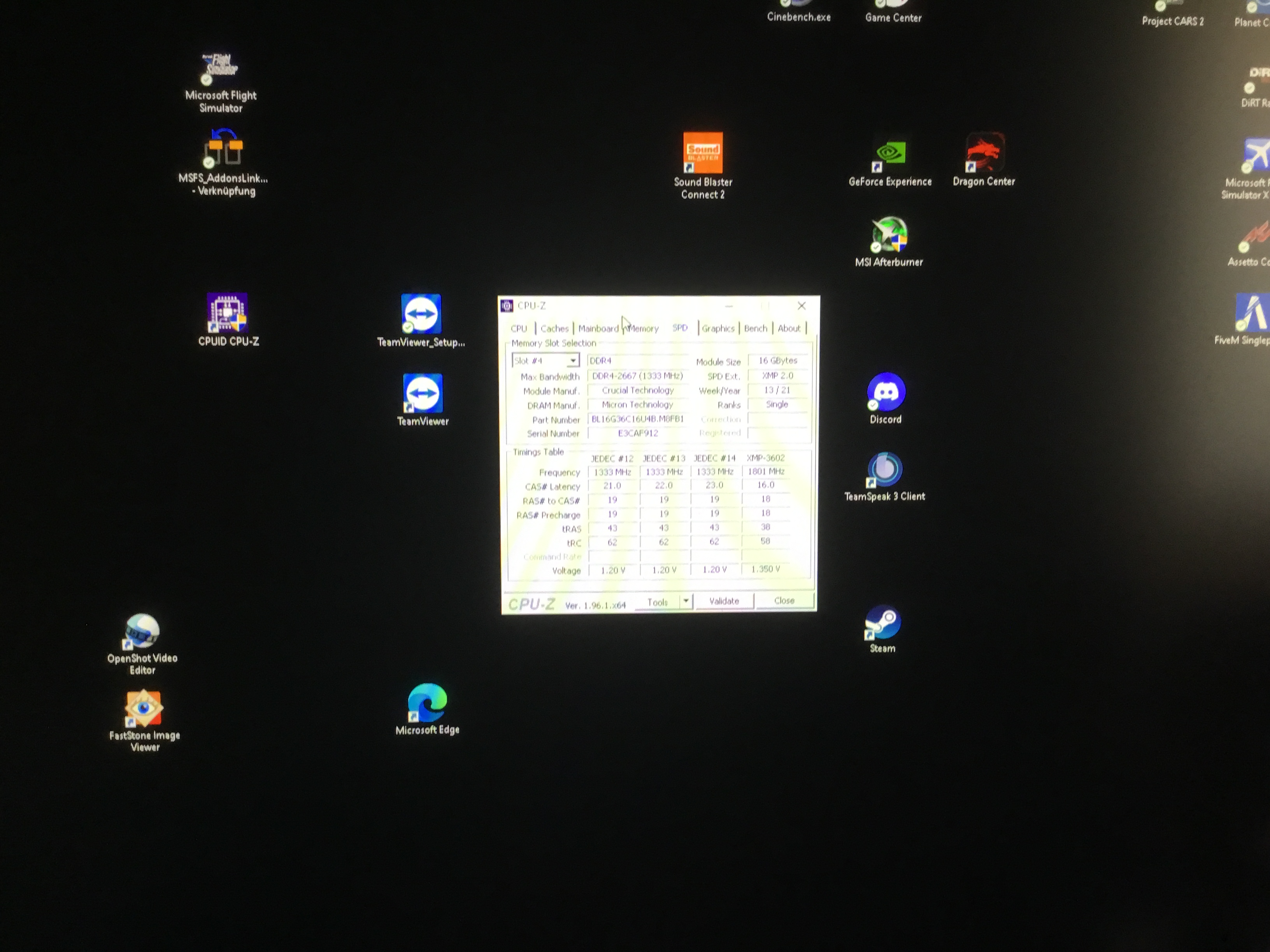Launch the Discord desktop icon
The height and width of the screenshot is (952, 1270).
886,392
